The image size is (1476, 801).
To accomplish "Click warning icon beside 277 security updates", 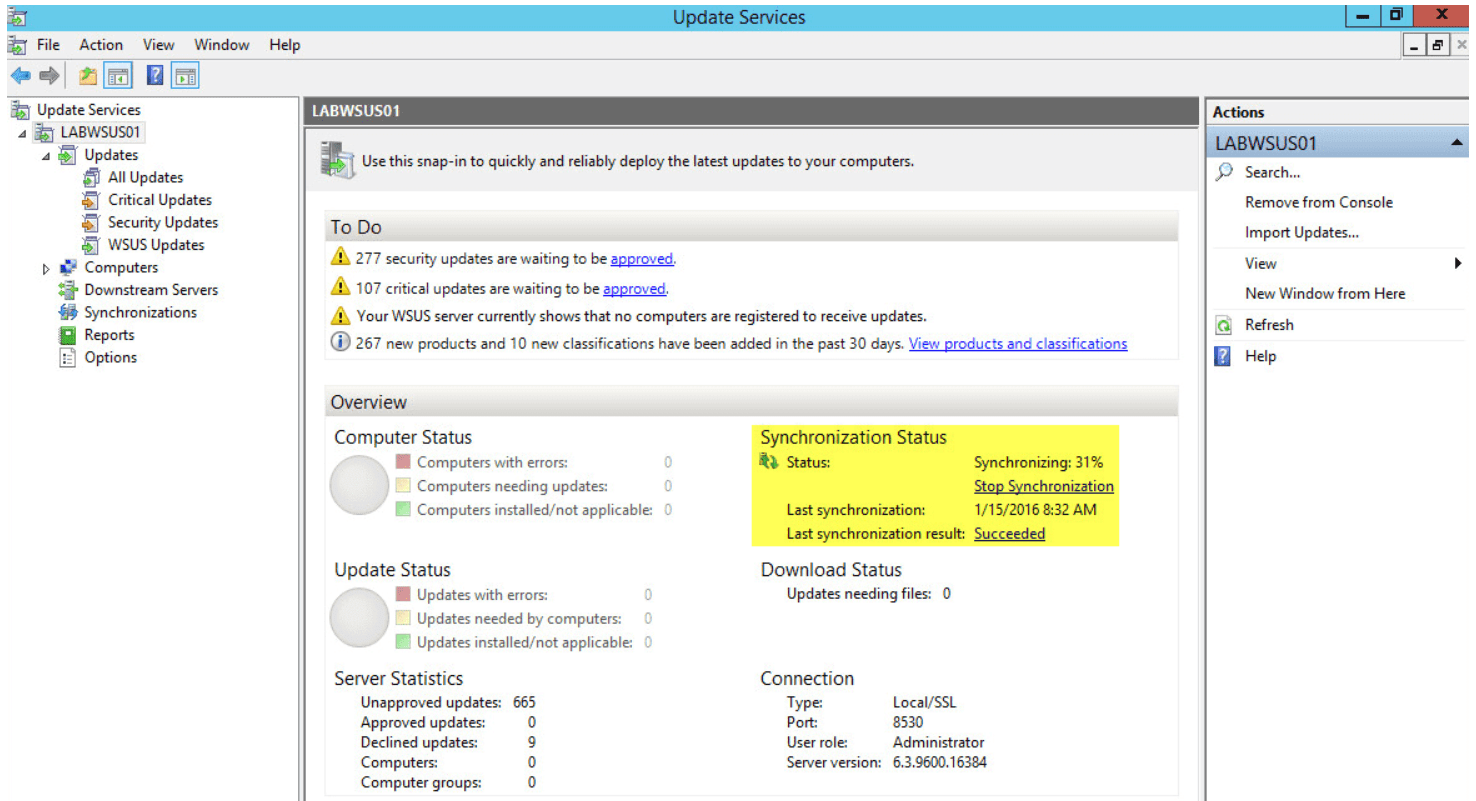I will point(340,258).
